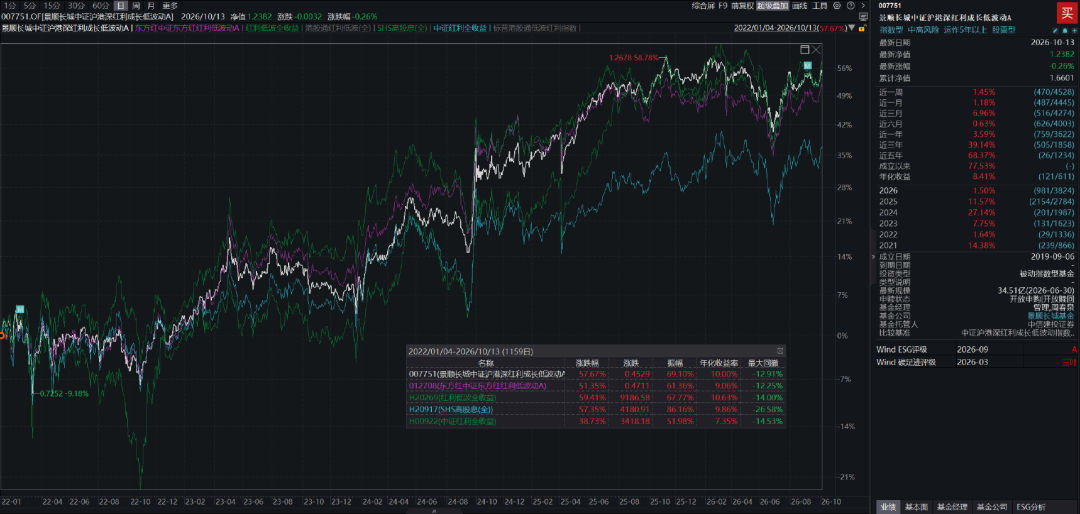Close the overlay chart with the X icon
The image size is (1080, 514).
(x=816, y=50)
